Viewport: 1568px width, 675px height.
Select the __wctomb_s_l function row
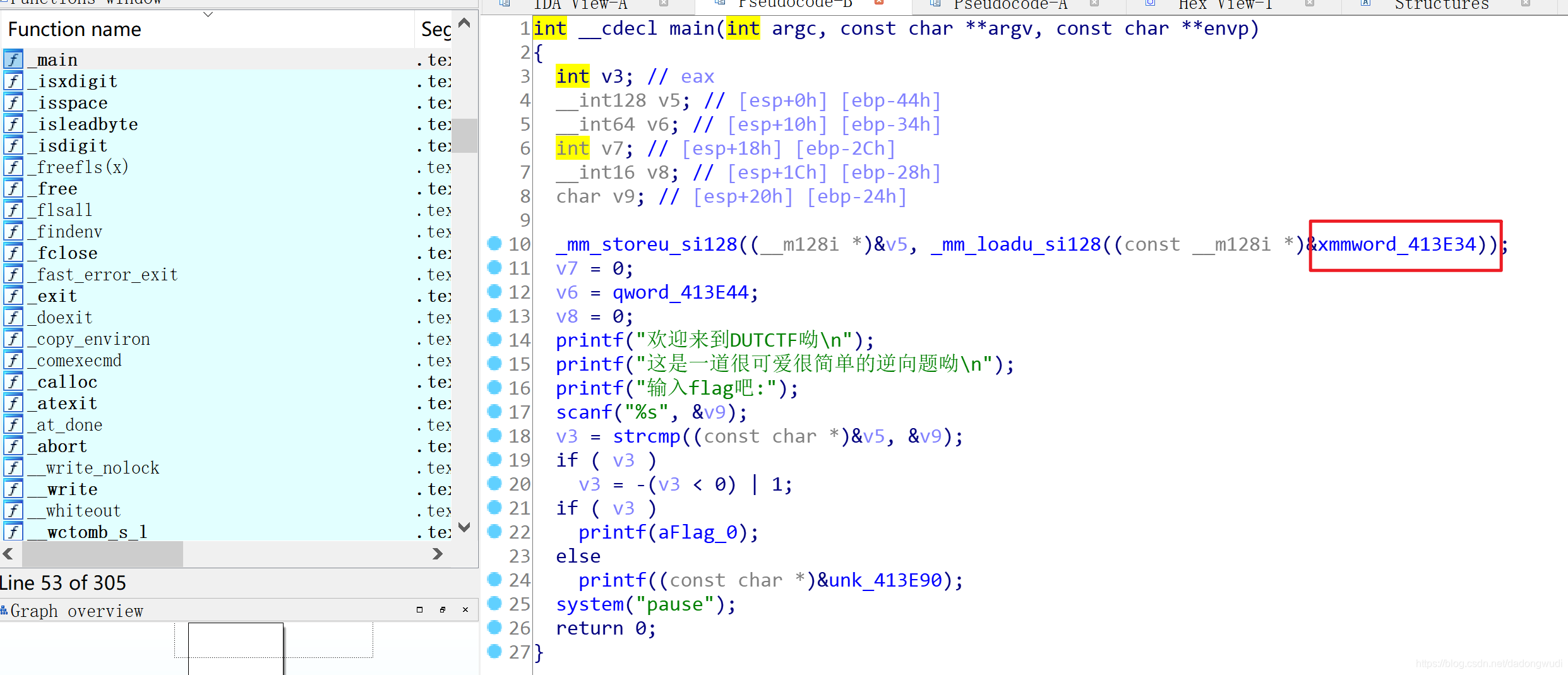pyautogui.click(x=226, y=532)
